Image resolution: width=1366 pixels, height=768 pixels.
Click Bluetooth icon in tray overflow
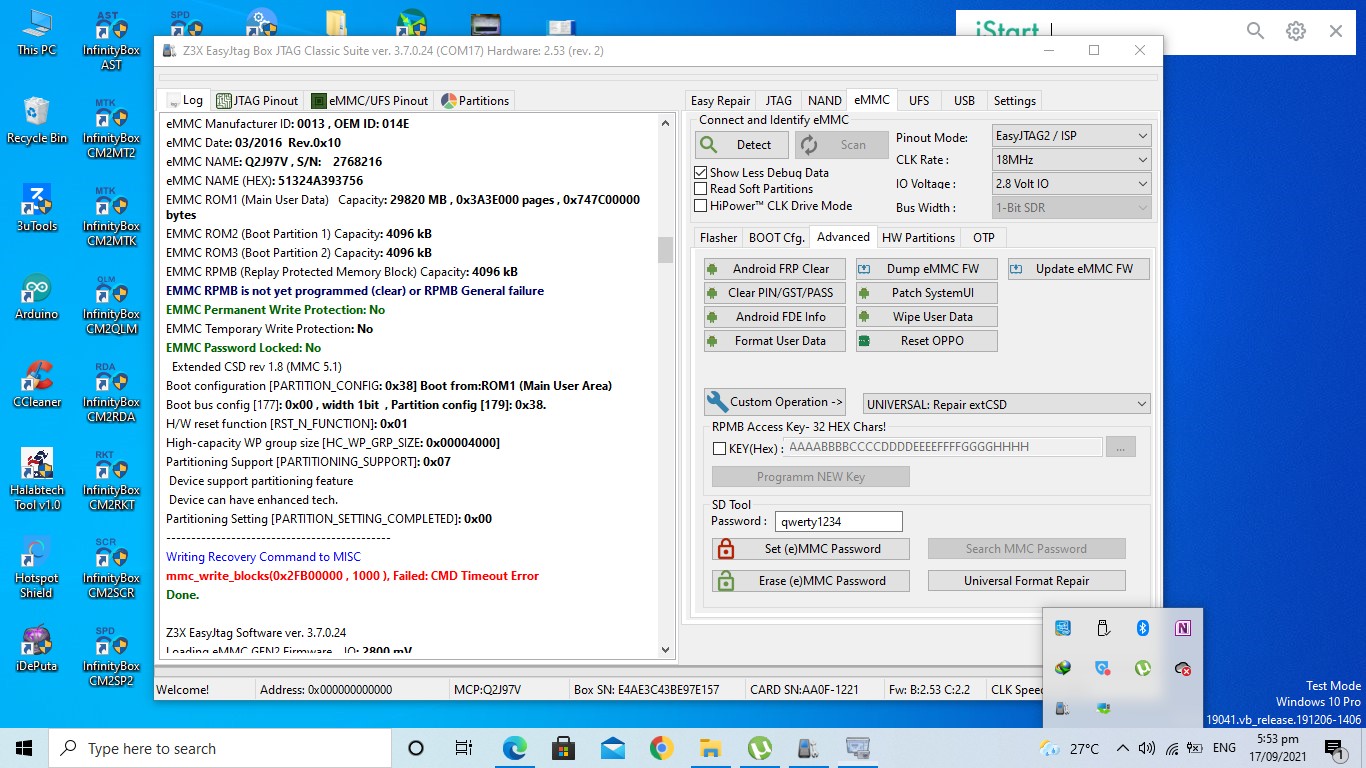pos(1143,628)
